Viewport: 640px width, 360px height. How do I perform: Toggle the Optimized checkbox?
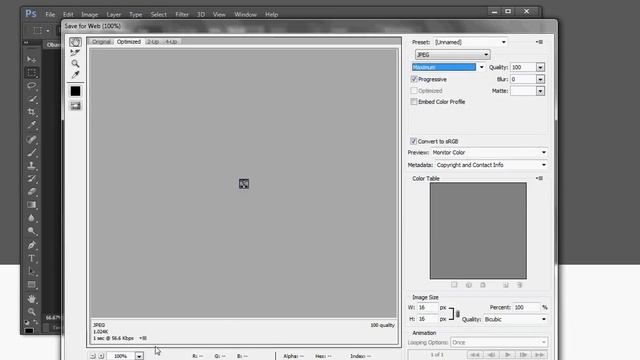[x=414, y=91]
